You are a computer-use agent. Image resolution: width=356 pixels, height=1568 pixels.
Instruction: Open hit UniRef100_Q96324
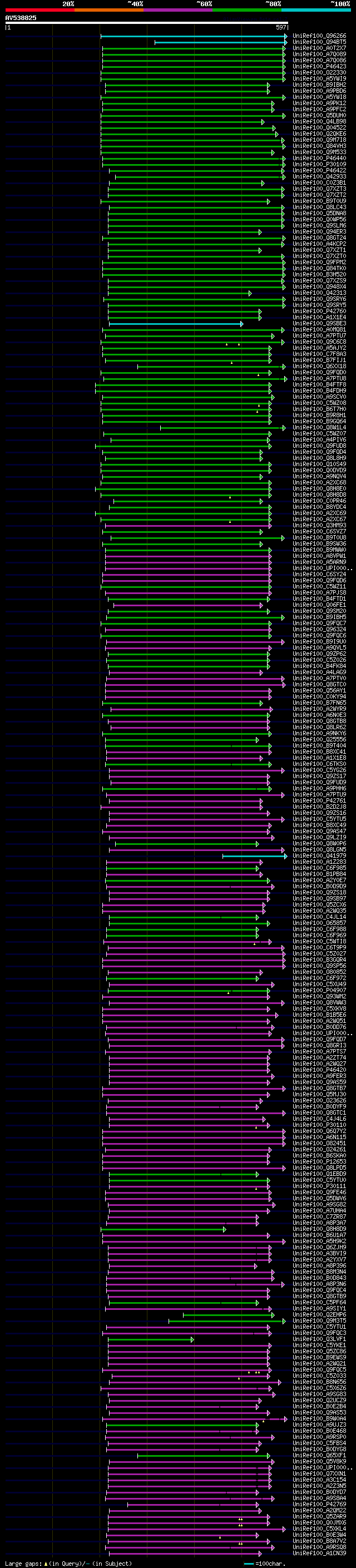319,630
